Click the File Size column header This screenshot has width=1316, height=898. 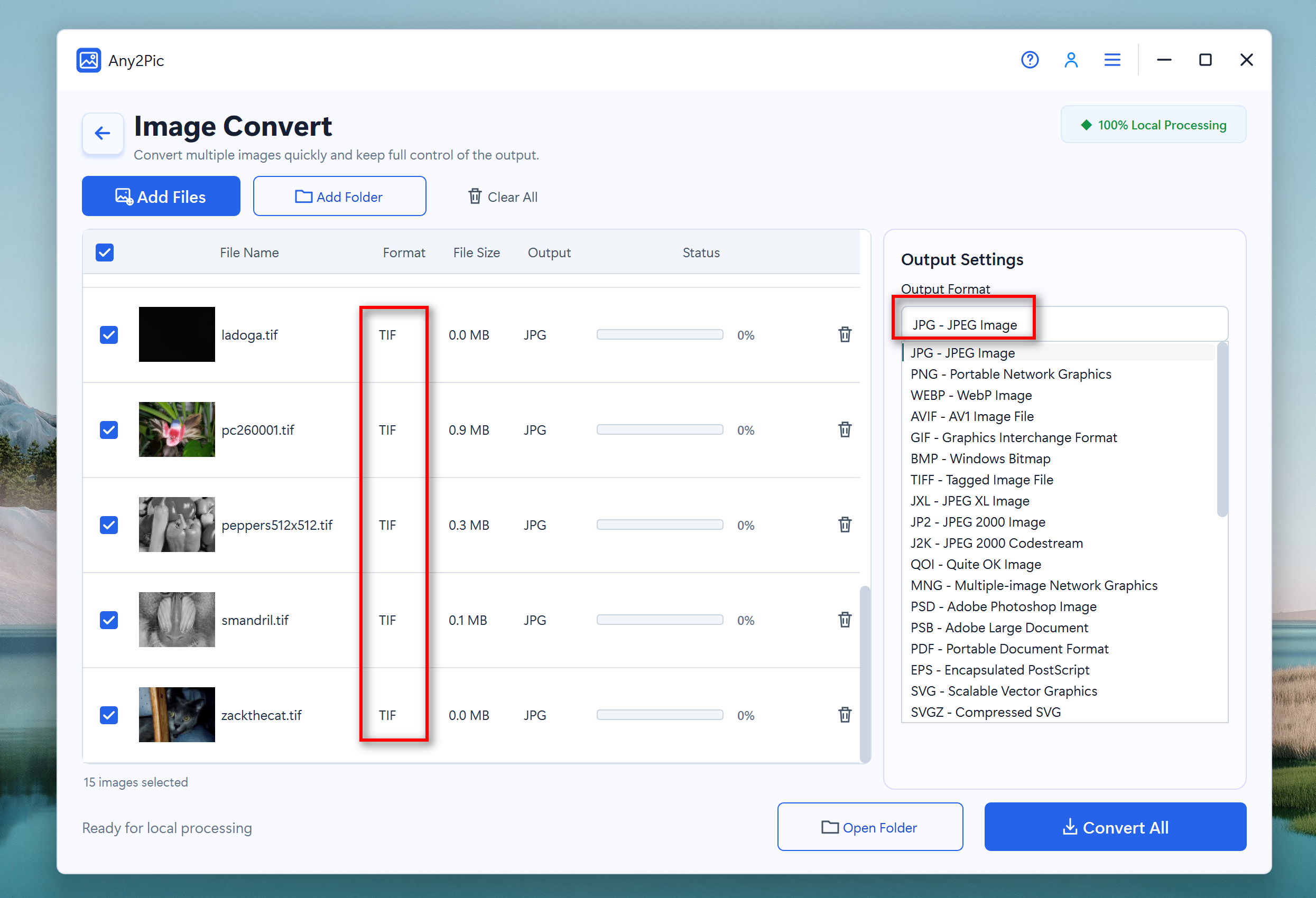[476, 252]
